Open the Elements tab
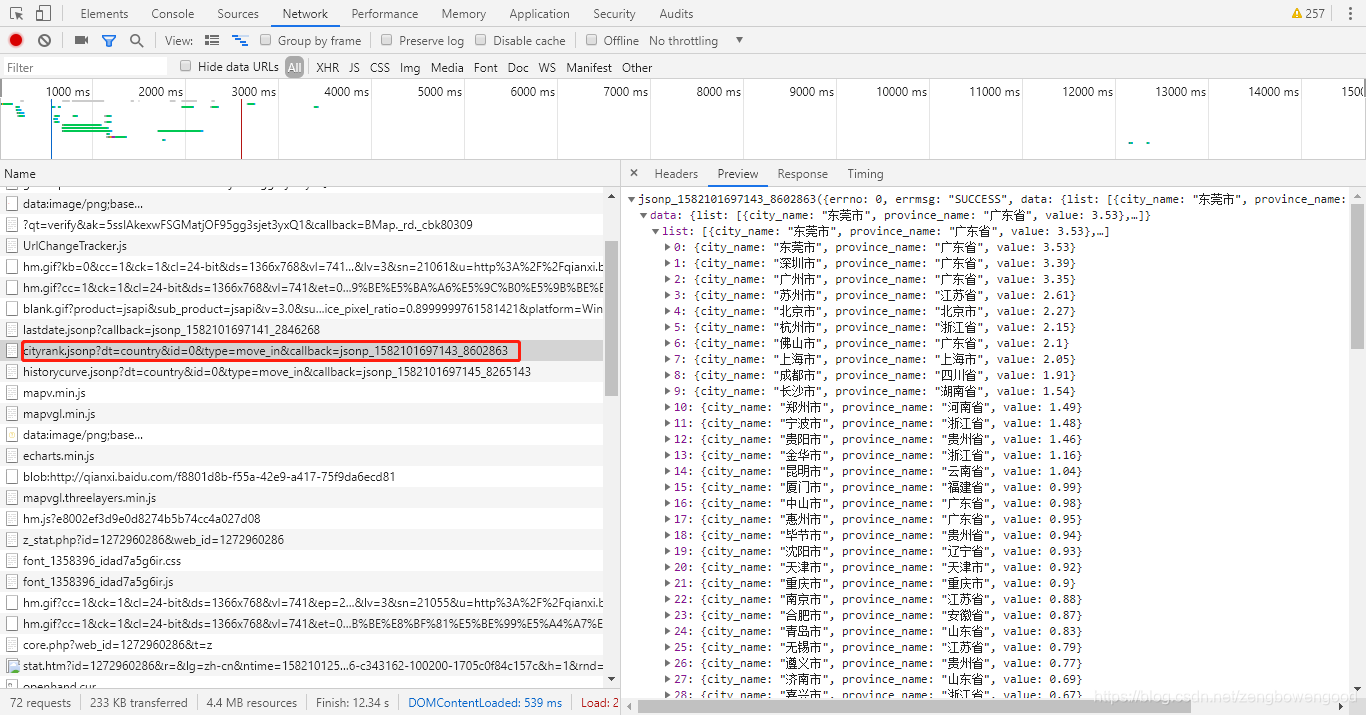This screenshot has width=1366, height=715. (x=104, y=14)
